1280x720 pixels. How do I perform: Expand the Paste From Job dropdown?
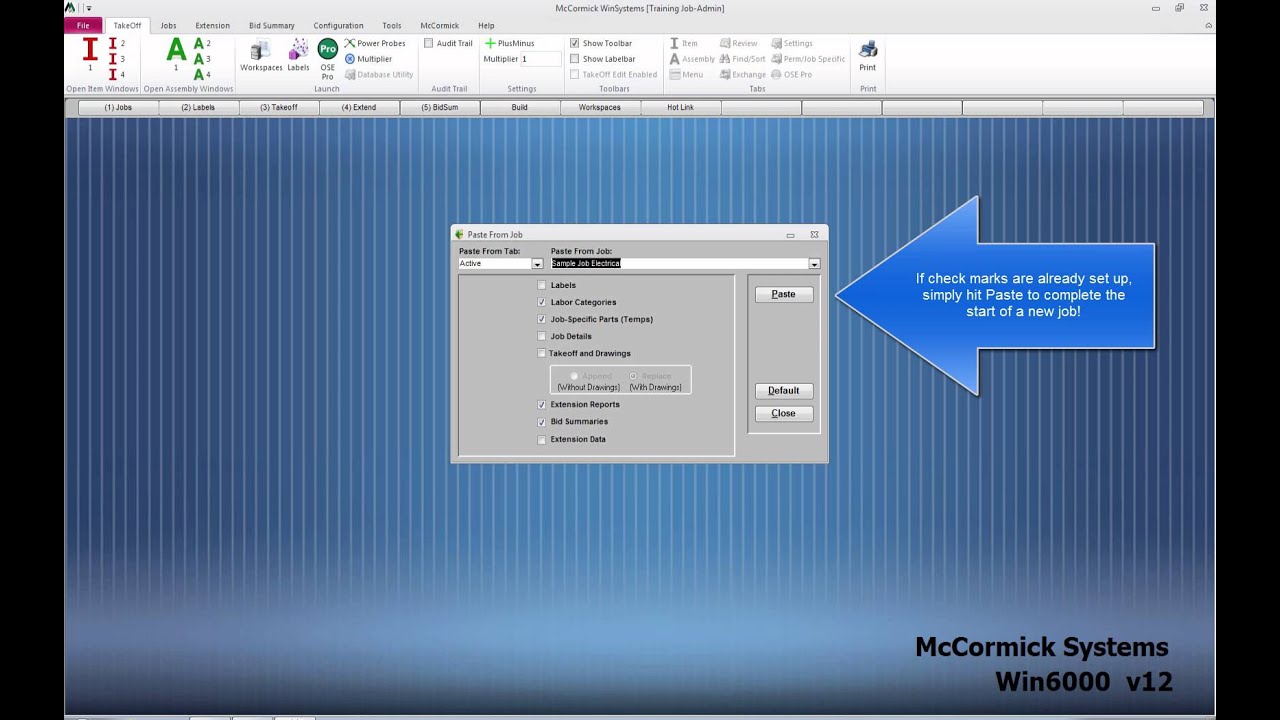click(814, 264)
